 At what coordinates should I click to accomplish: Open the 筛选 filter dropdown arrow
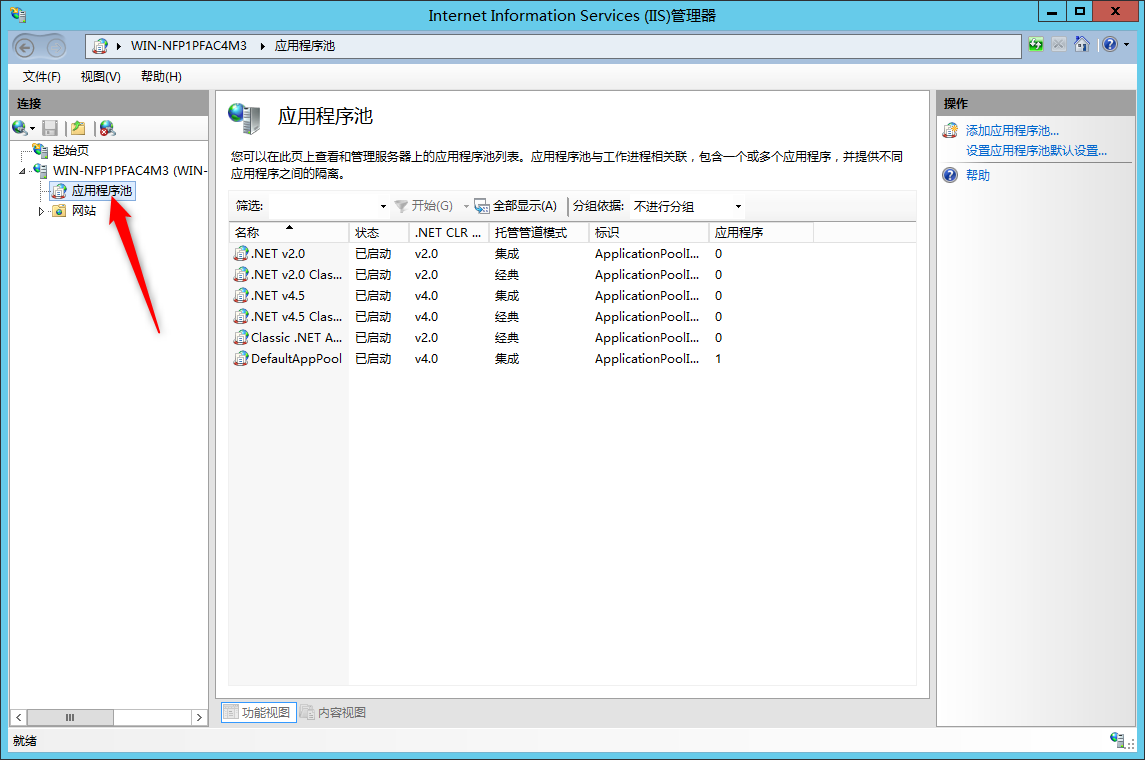[x=383, y=207]
